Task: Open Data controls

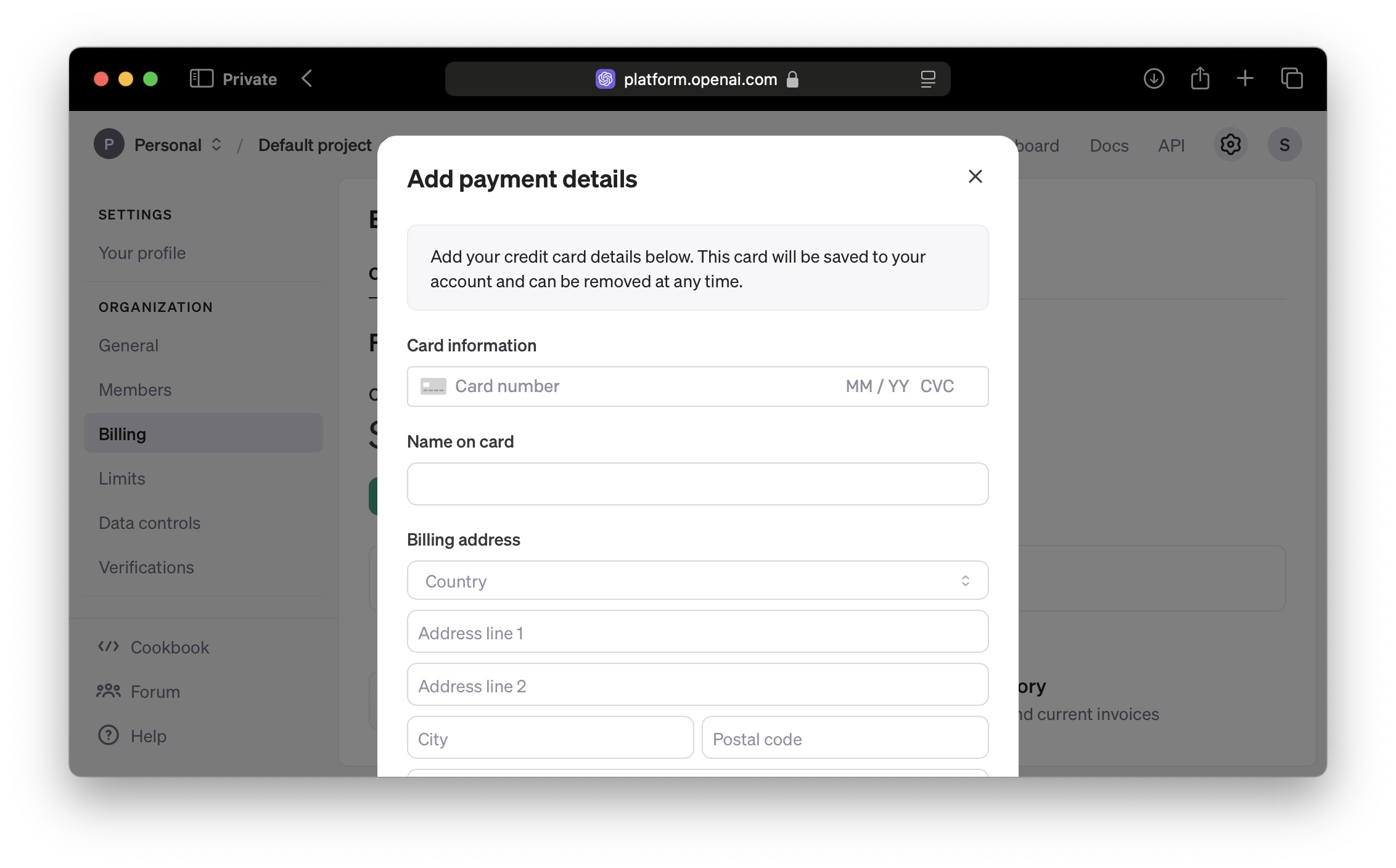Action: [150, 523]
